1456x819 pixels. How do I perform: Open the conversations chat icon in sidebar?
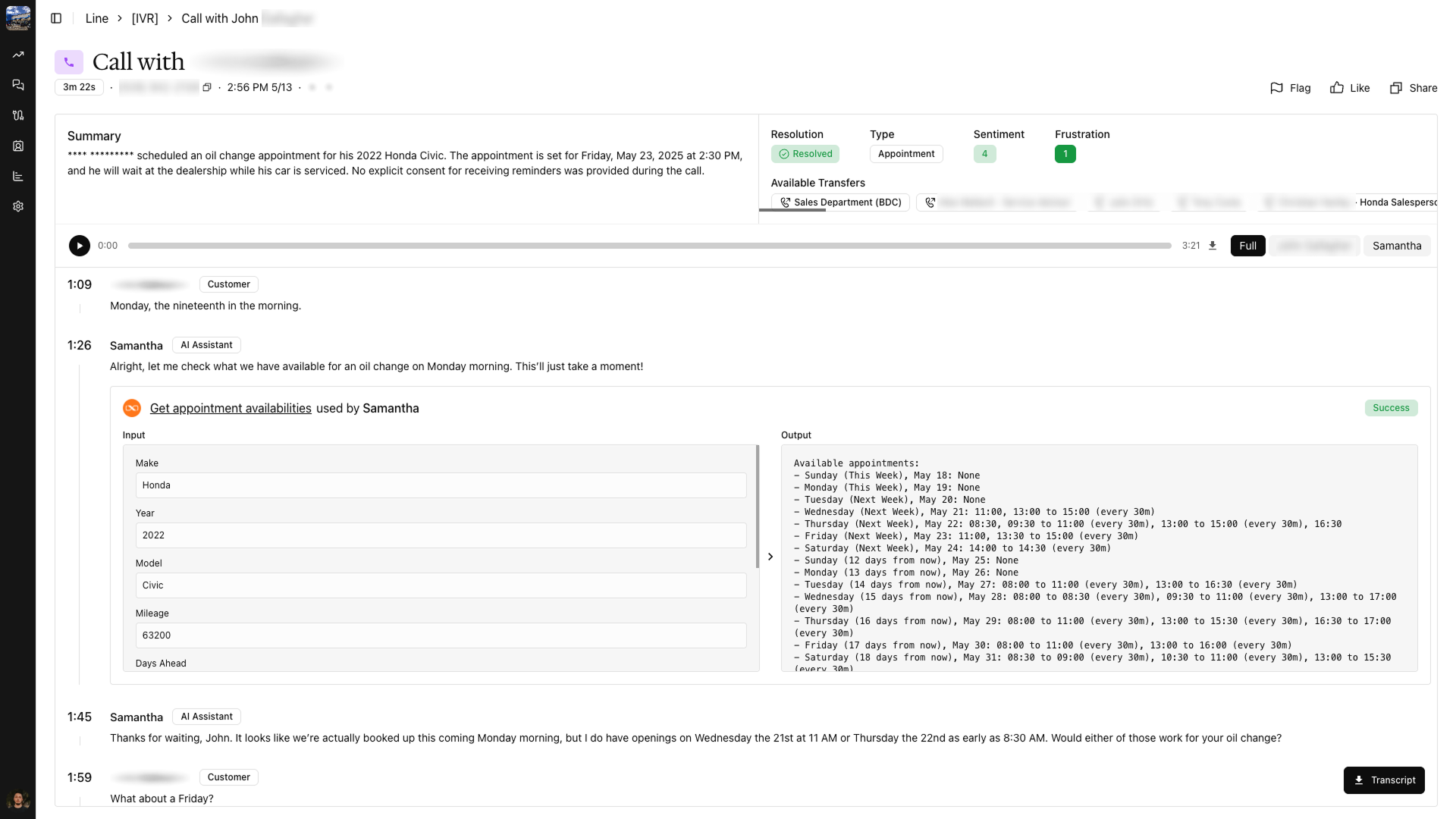(18, 85)
